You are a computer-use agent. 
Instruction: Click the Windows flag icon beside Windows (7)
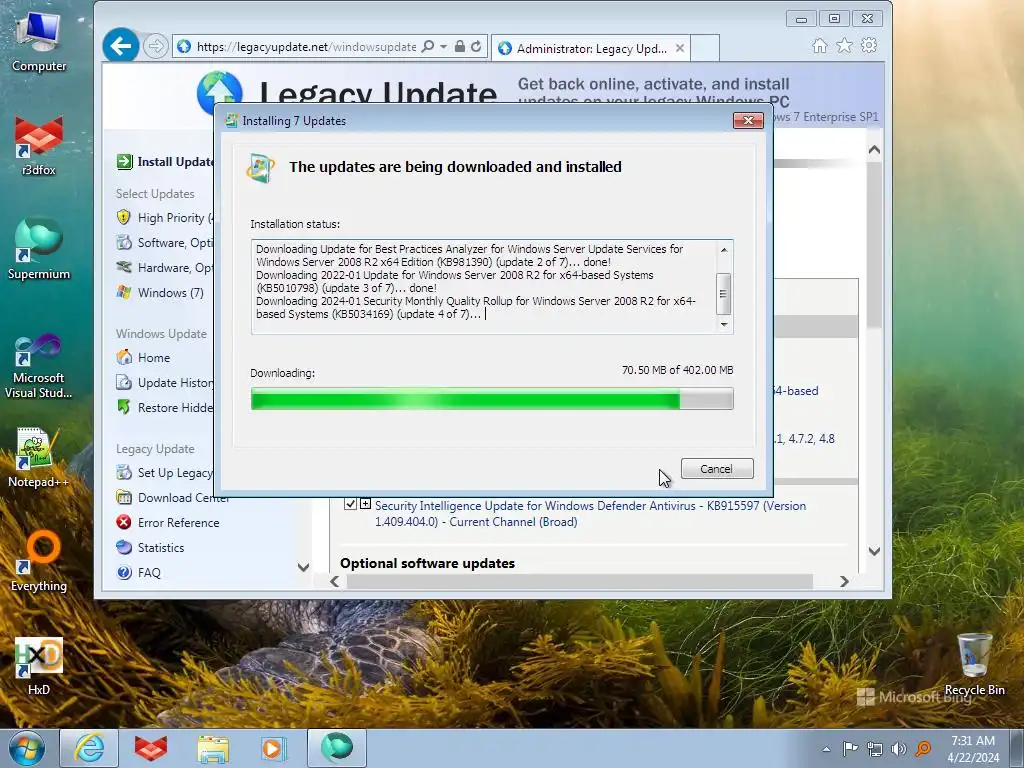[x=123, y=292]
